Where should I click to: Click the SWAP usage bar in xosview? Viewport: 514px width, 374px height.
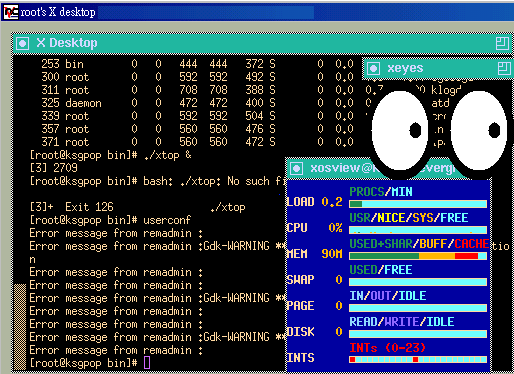(x=418, y=282)
